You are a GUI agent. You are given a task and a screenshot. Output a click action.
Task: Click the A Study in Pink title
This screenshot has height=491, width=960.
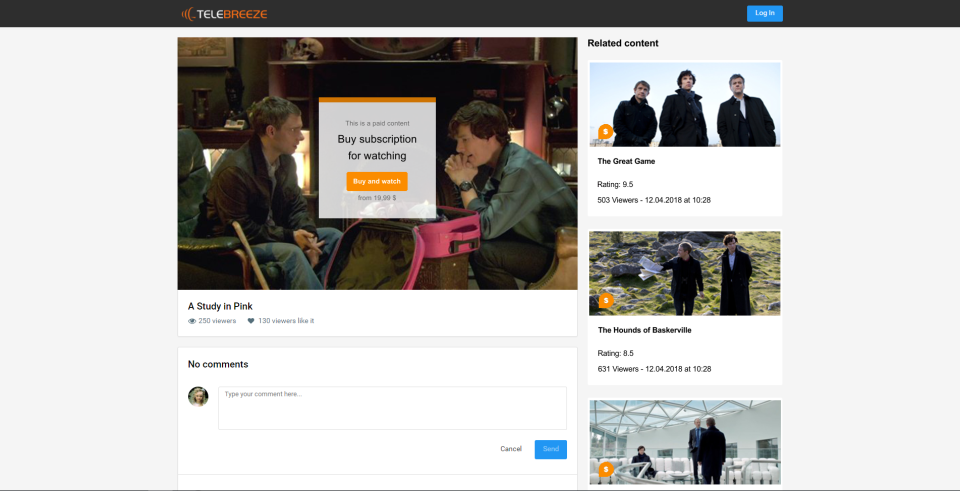[220, 306]
